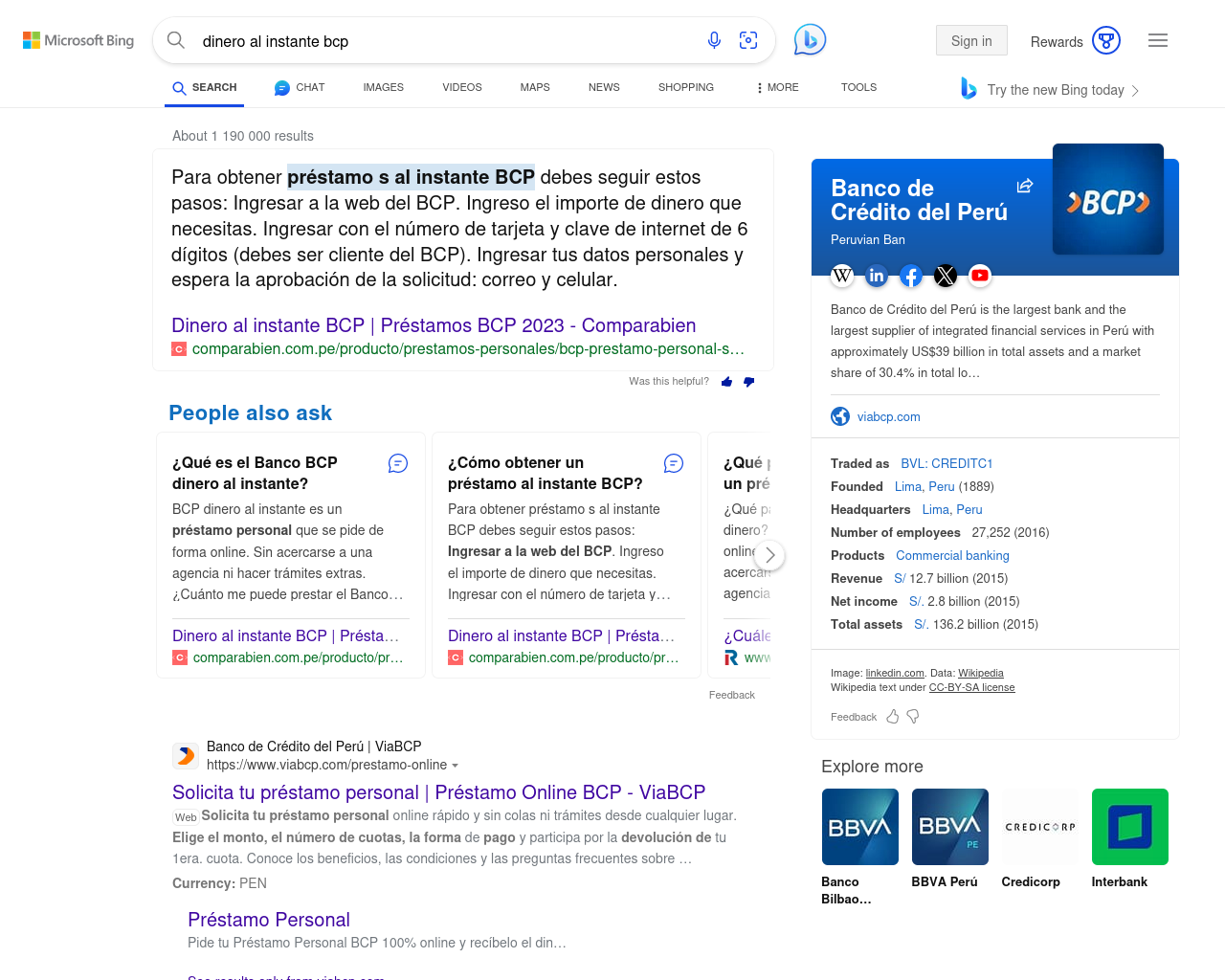This screenshot has height=980, width=1225.
Task: Give thumbs up to the featured answer
Action: point(727,382)
